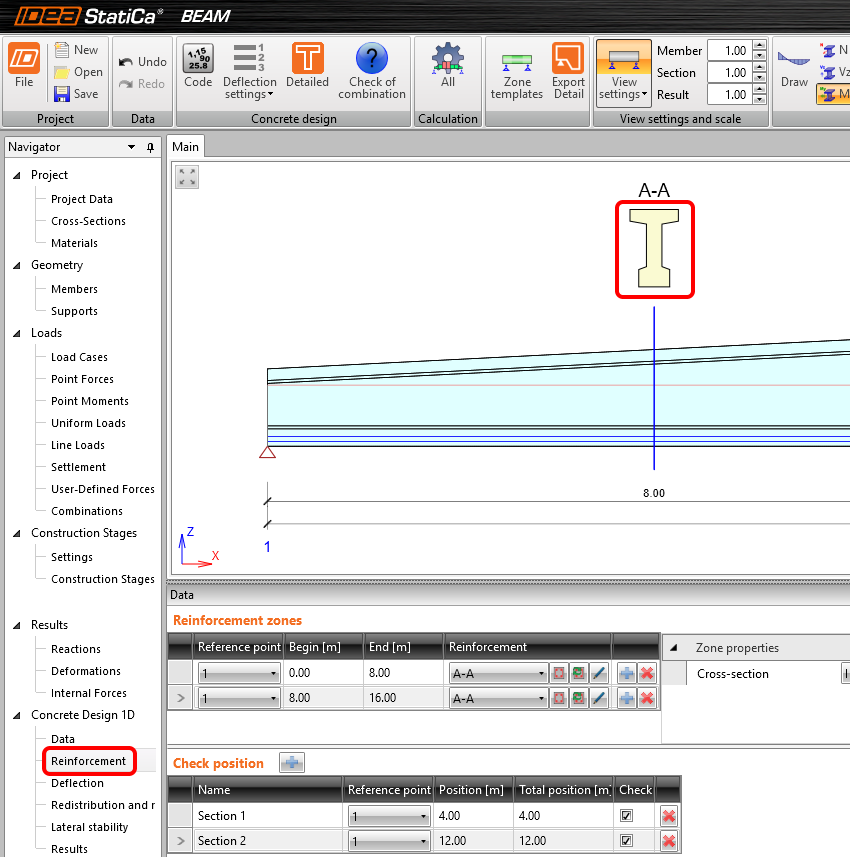This screenshot has height=857, width=850.
Task: Select Internal Forces in the Navigator
Action: tap(88, 693)
